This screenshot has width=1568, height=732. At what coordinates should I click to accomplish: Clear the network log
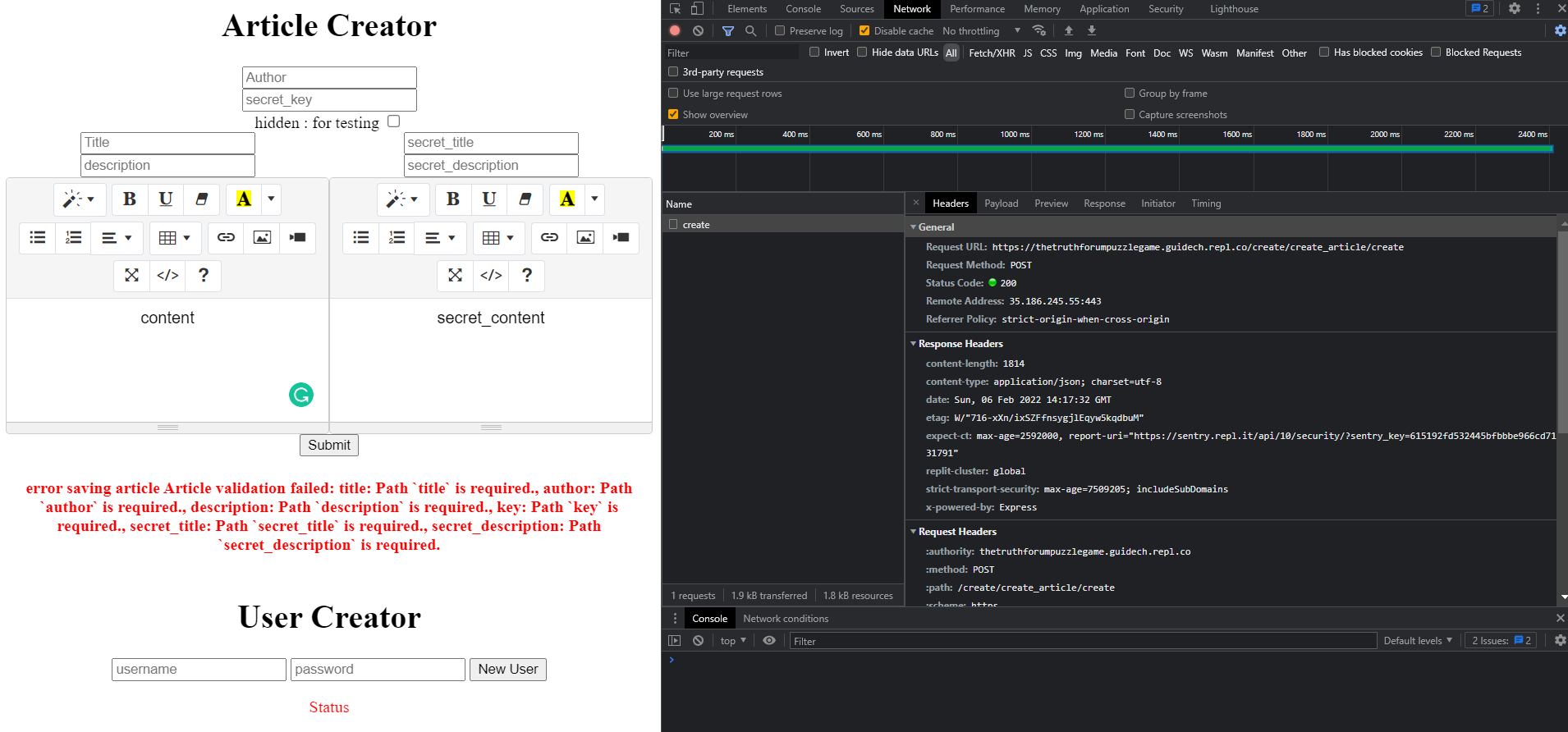(698, 30)
